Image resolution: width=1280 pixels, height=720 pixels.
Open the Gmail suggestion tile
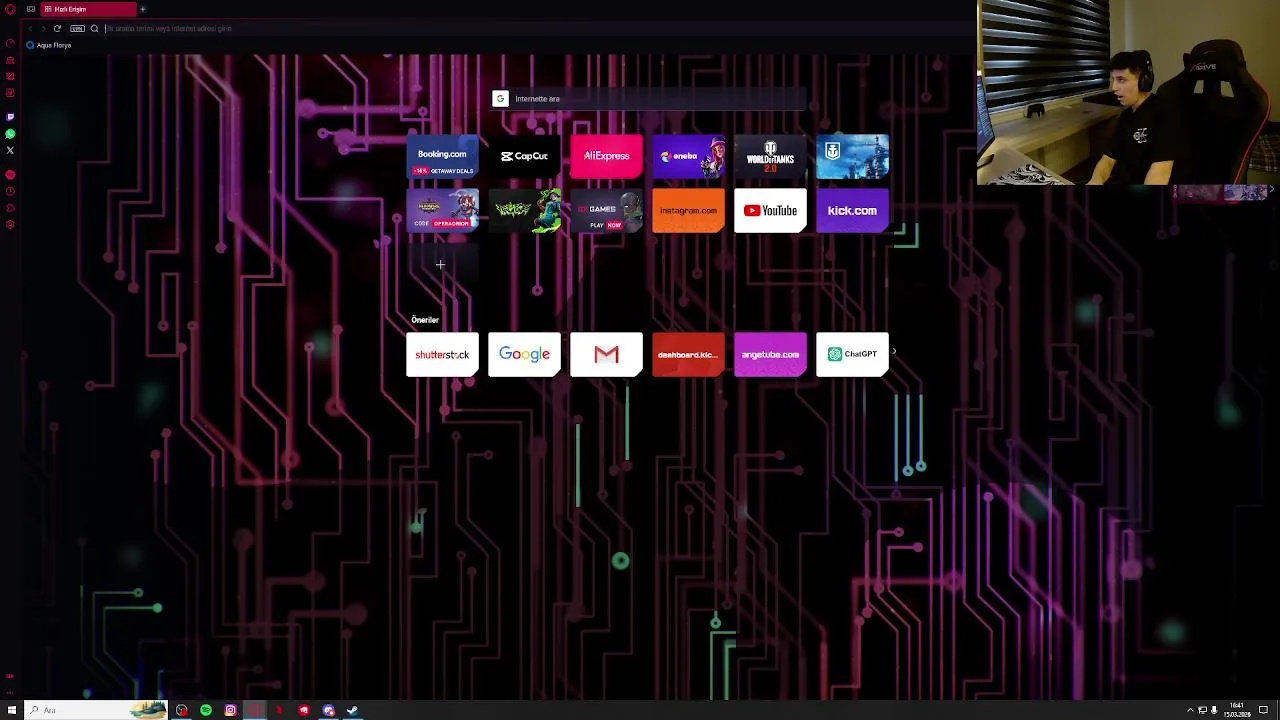[x=606, y=354]
